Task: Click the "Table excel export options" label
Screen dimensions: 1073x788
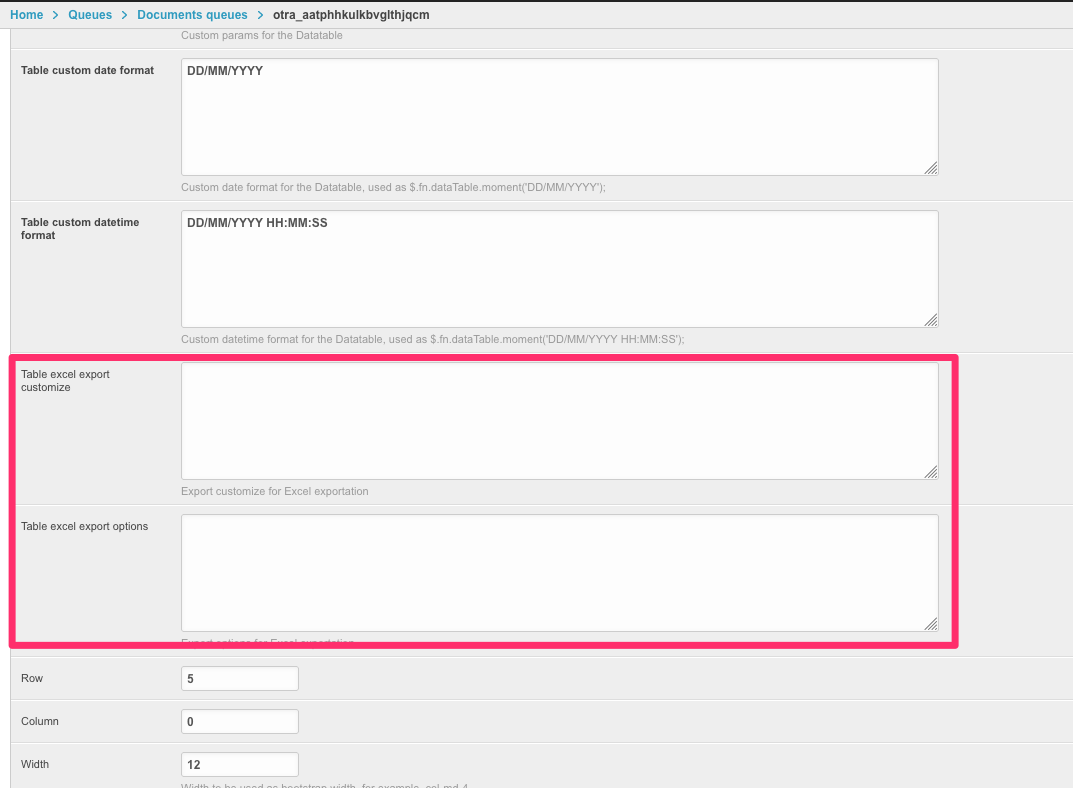Action: click(84, 526)
